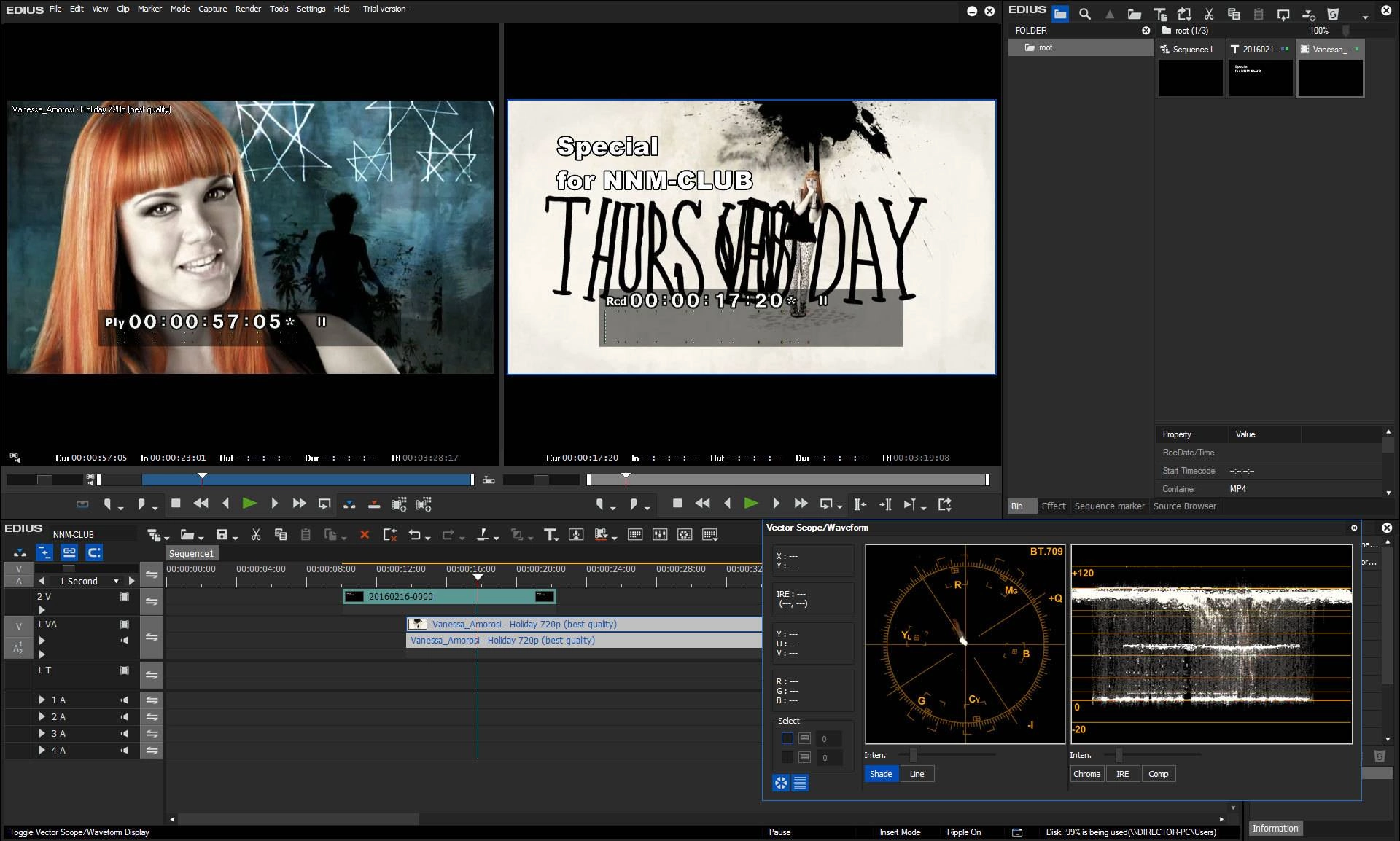Expand audio track 2 A
The width and height of the screenshot is (1400, 841).
click(x=42, y=716)
